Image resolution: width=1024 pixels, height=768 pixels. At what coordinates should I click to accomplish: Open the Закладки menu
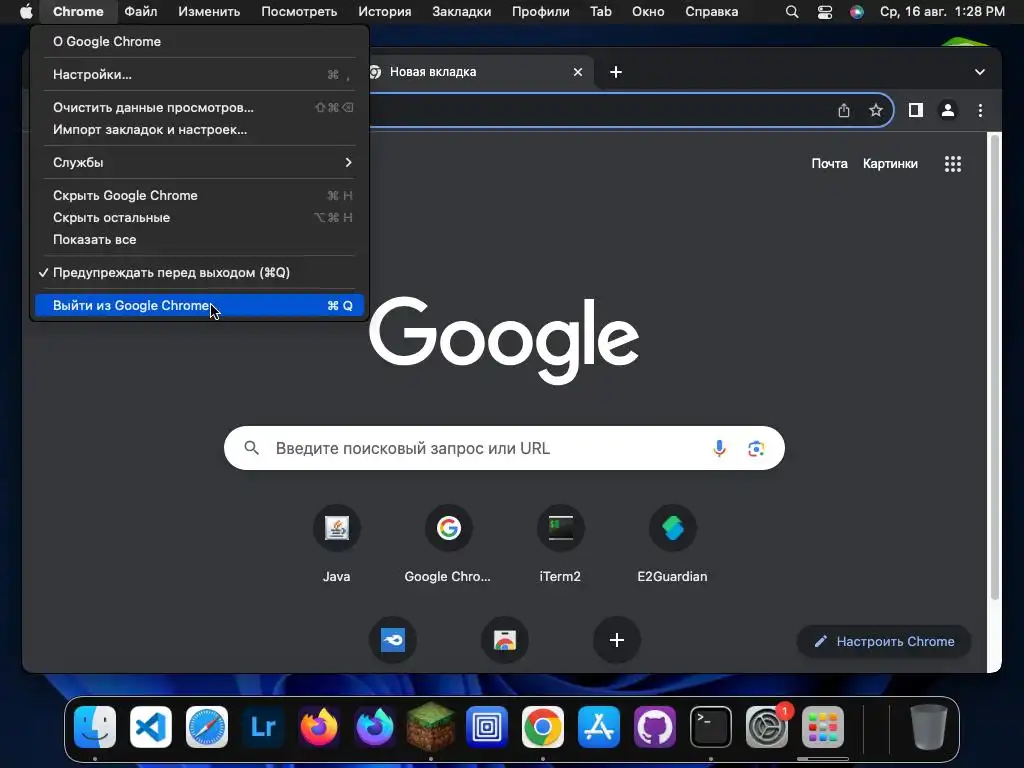(x=462, y=12)
